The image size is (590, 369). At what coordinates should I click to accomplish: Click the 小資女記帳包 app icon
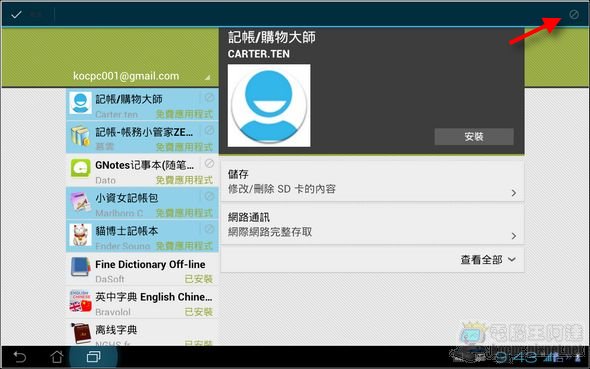80,202
